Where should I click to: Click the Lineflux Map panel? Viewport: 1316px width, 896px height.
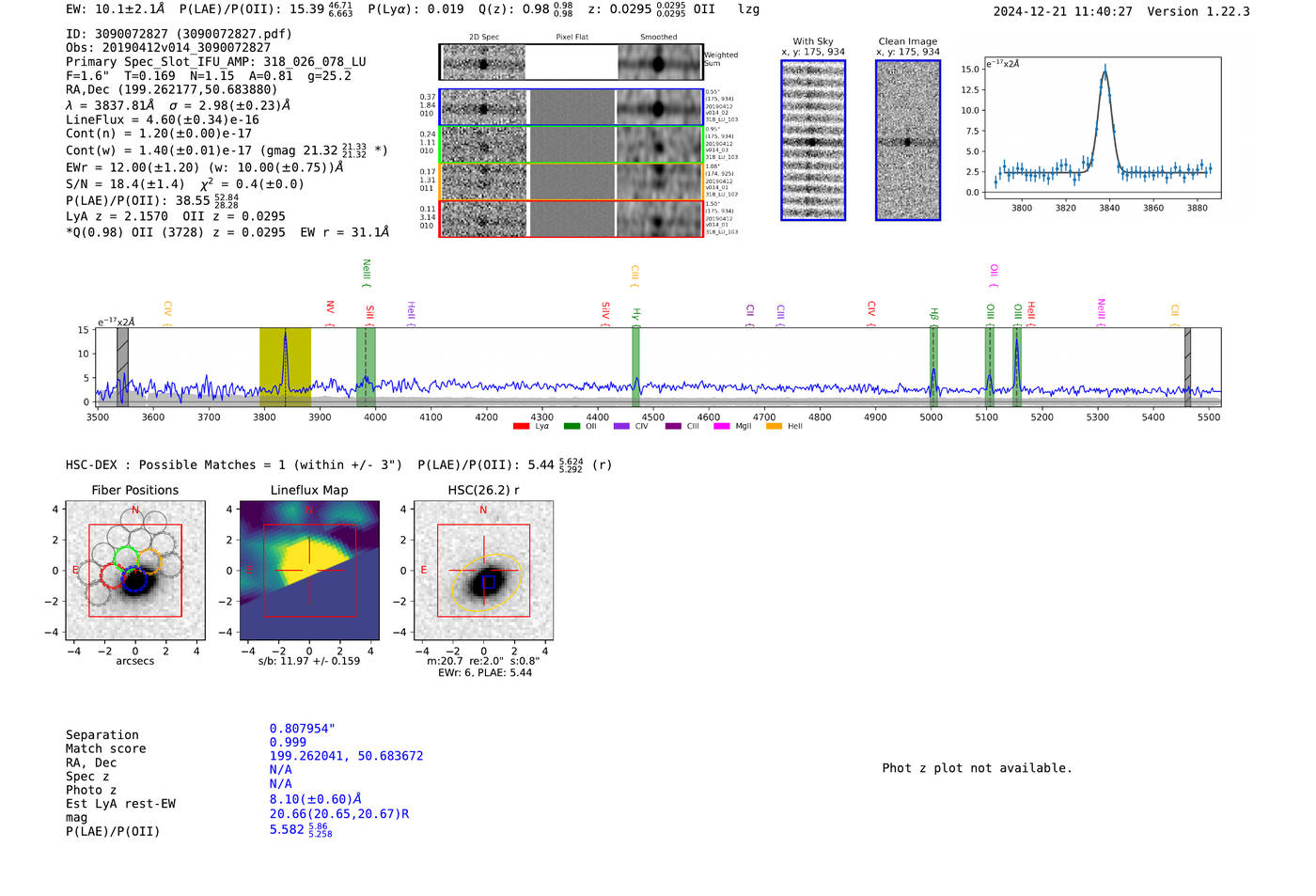coord(309,571)
